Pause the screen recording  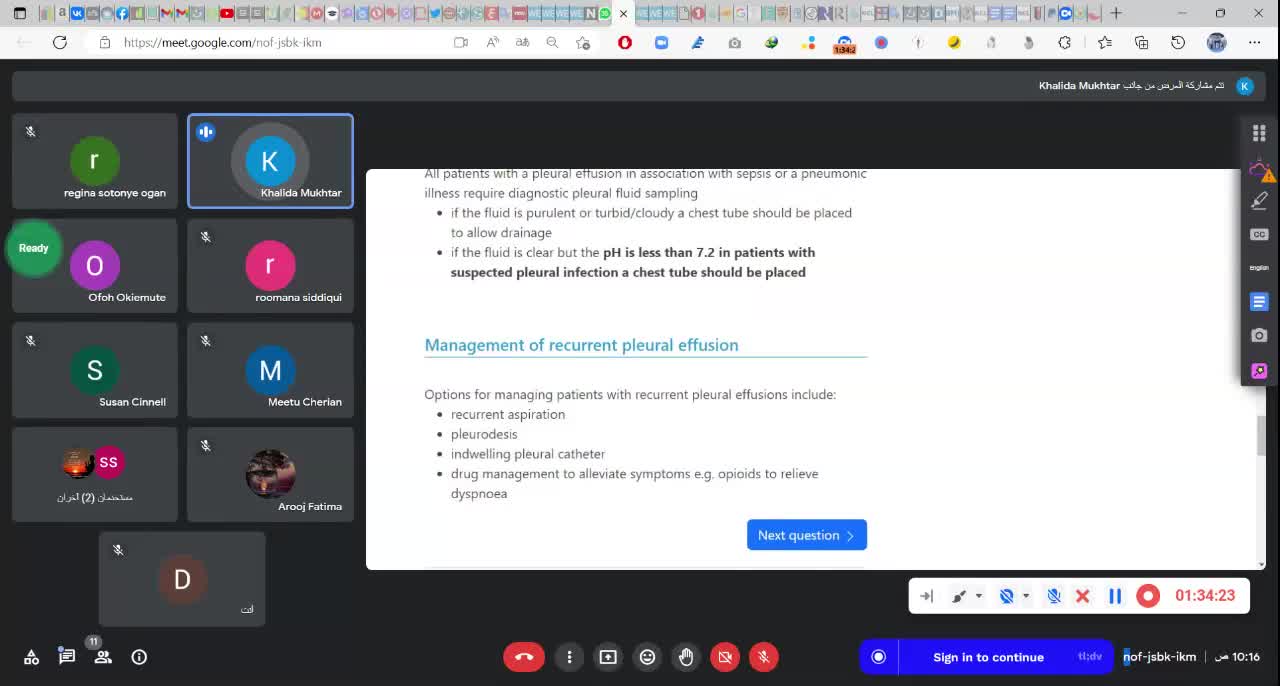[1115, 596]
